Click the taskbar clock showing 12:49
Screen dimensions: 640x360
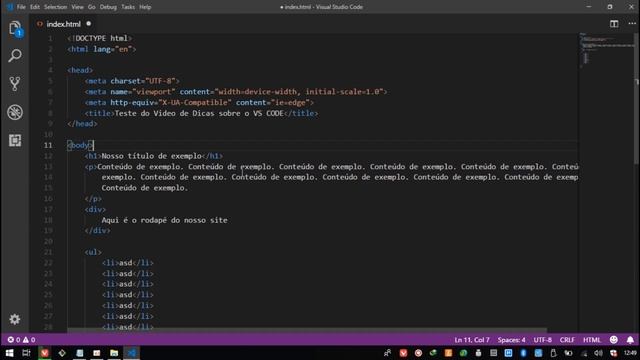(x=631, y=353)
